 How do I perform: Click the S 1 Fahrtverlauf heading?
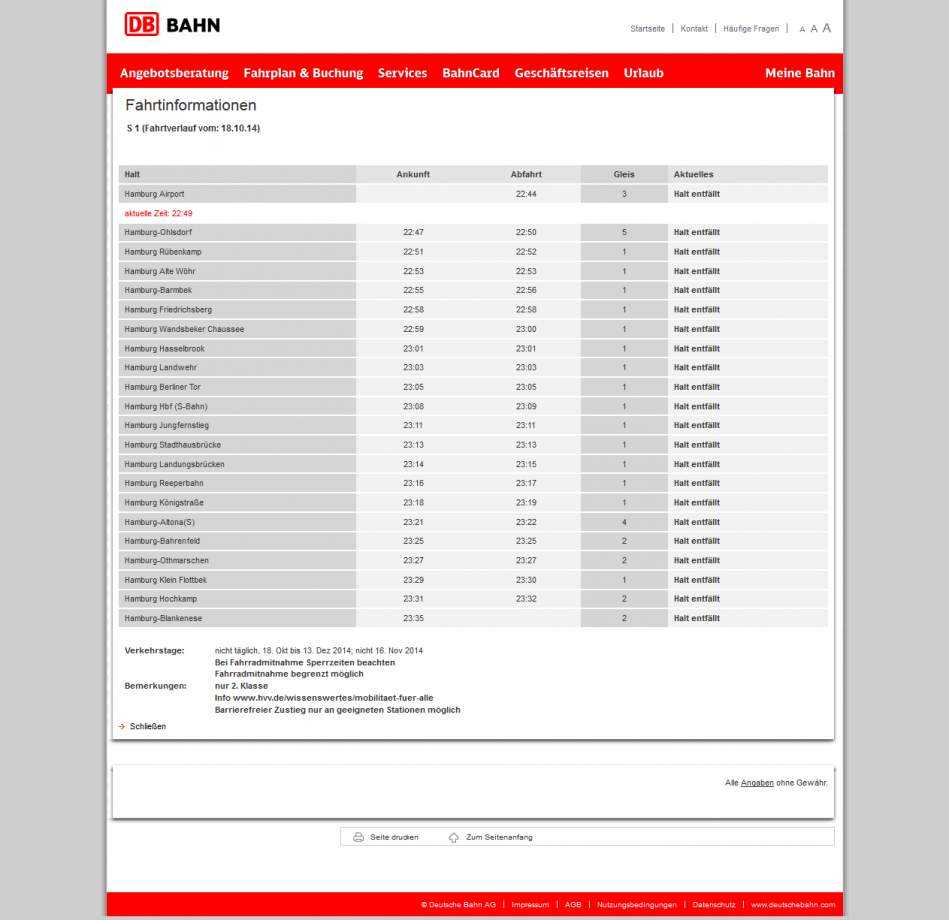pos(193,128)
